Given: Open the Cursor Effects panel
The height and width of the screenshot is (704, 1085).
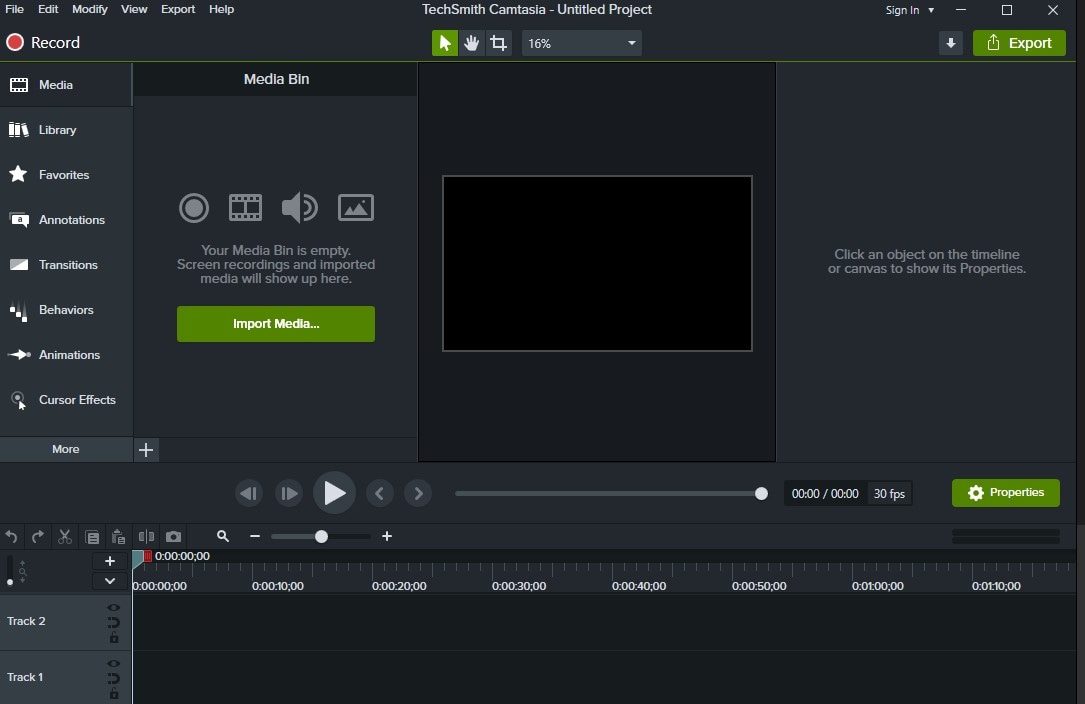Looking at the screenshot, I should (66, 399).
